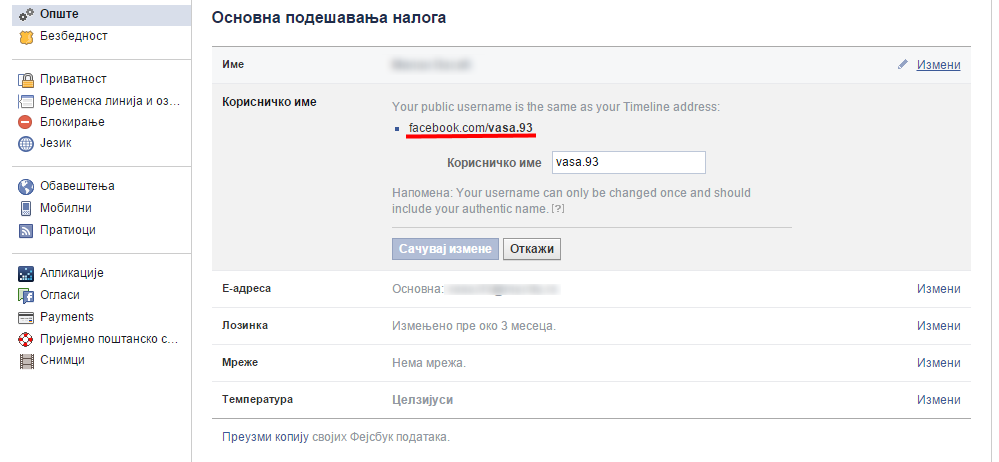Click the red Блокирање icon

(27, 122)
